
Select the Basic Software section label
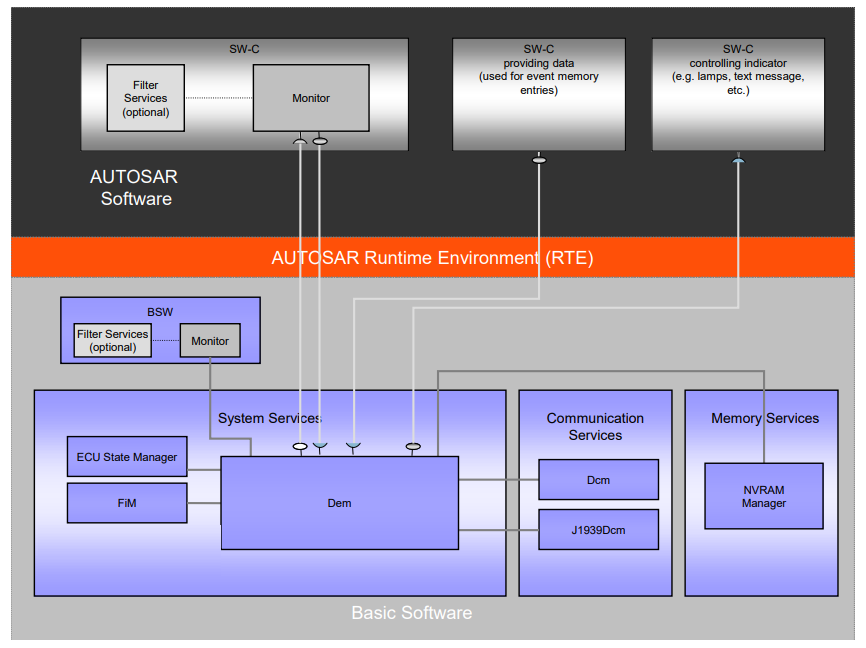(x=411, y=613)
